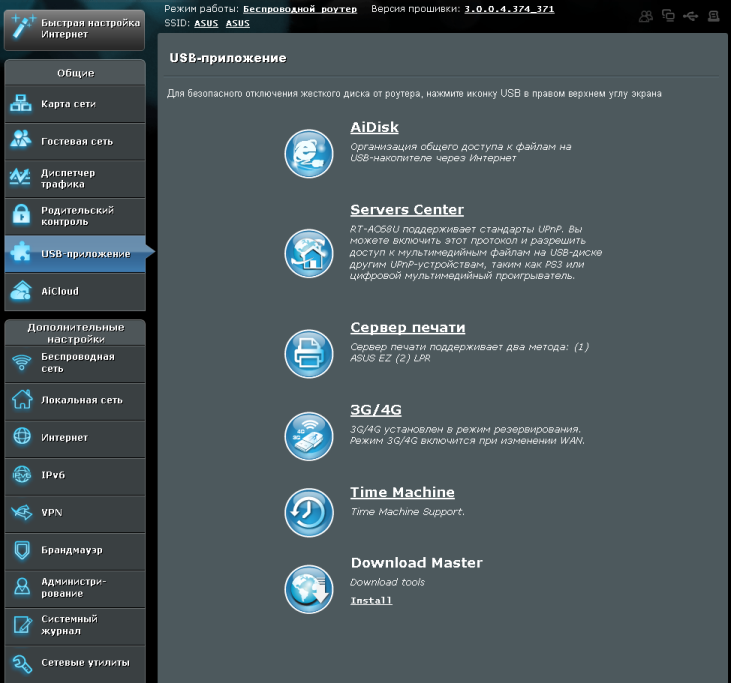This screenshot has width=731, height=683.
Task: Click the LAN house icon in sidebar
Action: coord(22,399)
